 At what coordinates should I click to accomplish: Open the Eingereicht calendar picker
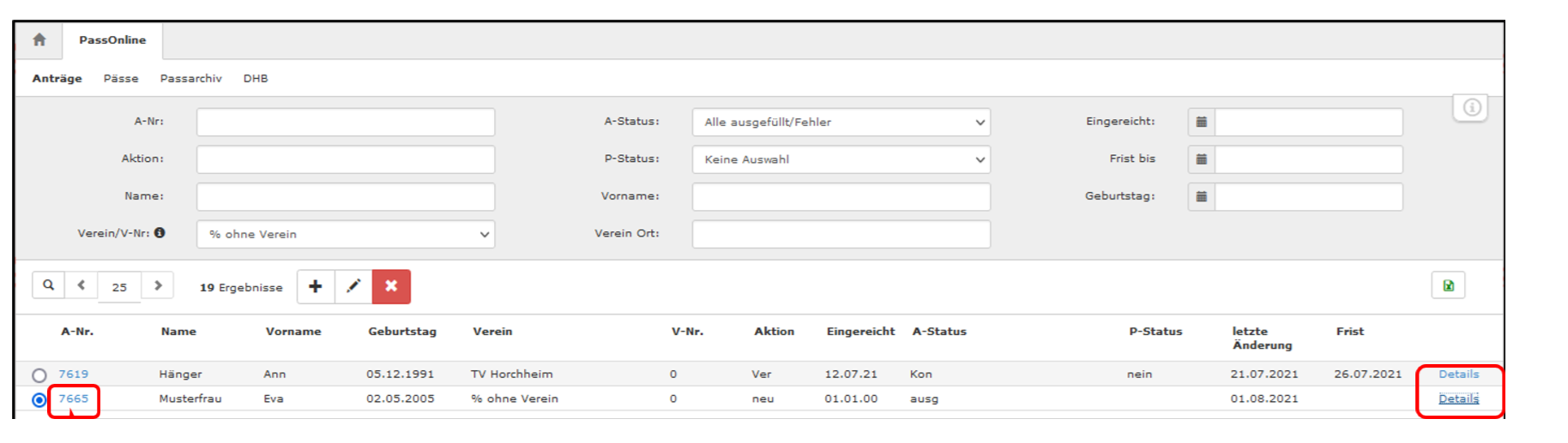[1202, 122]
